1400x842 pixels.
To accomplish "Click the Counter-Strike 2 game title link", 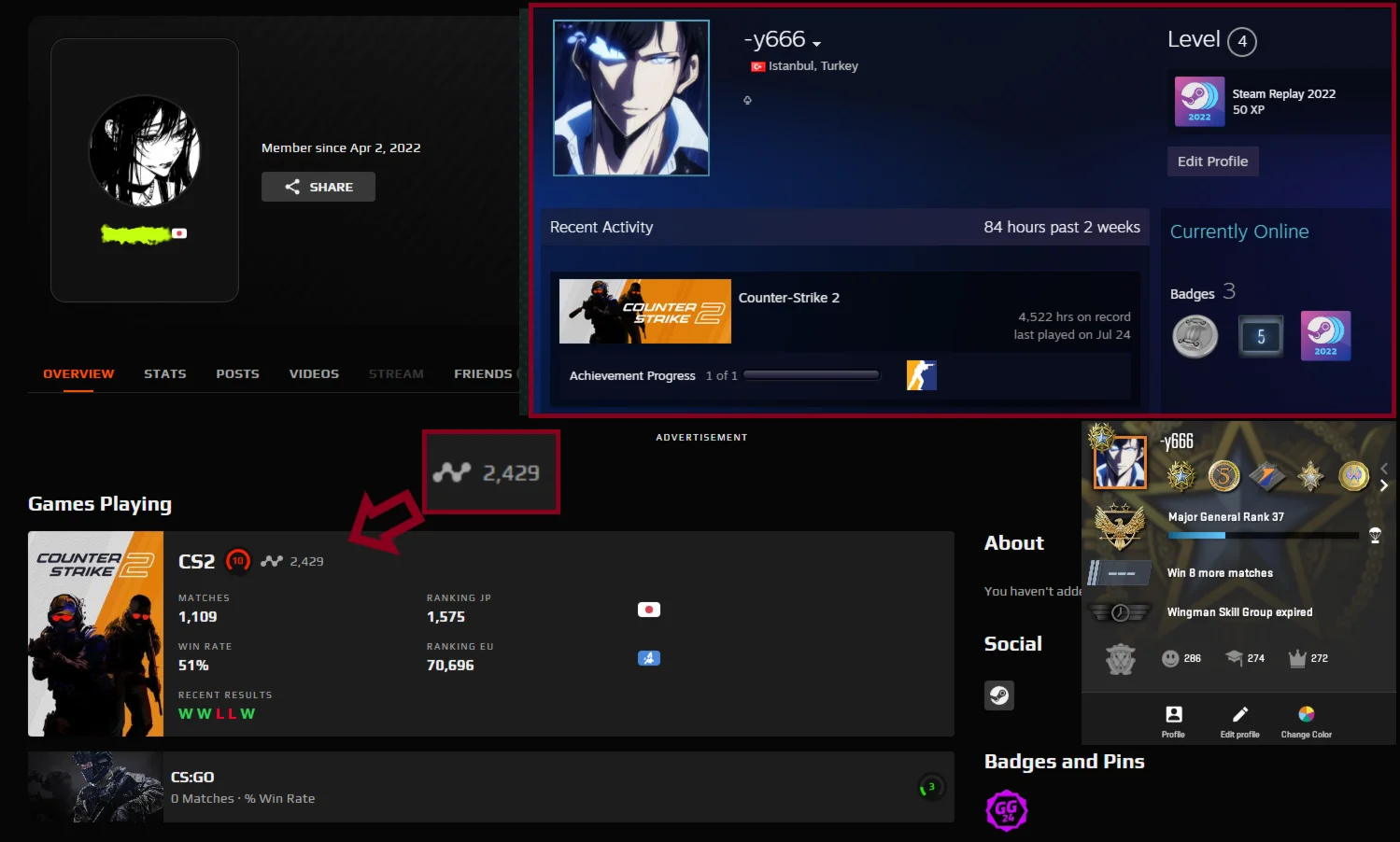I will 789,298.
